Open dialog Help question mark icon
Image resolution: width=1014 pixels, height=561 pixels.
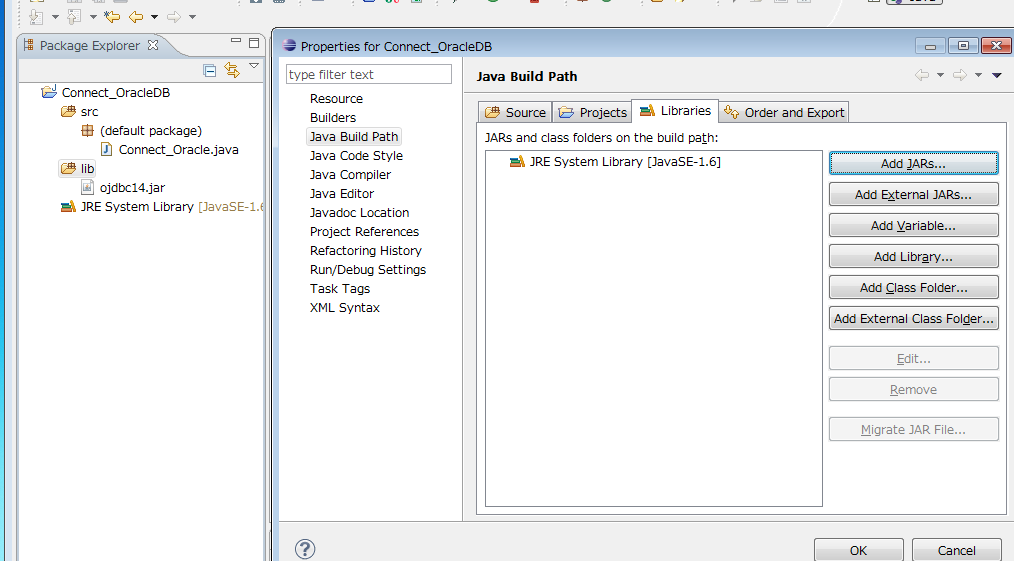point(305,549)
